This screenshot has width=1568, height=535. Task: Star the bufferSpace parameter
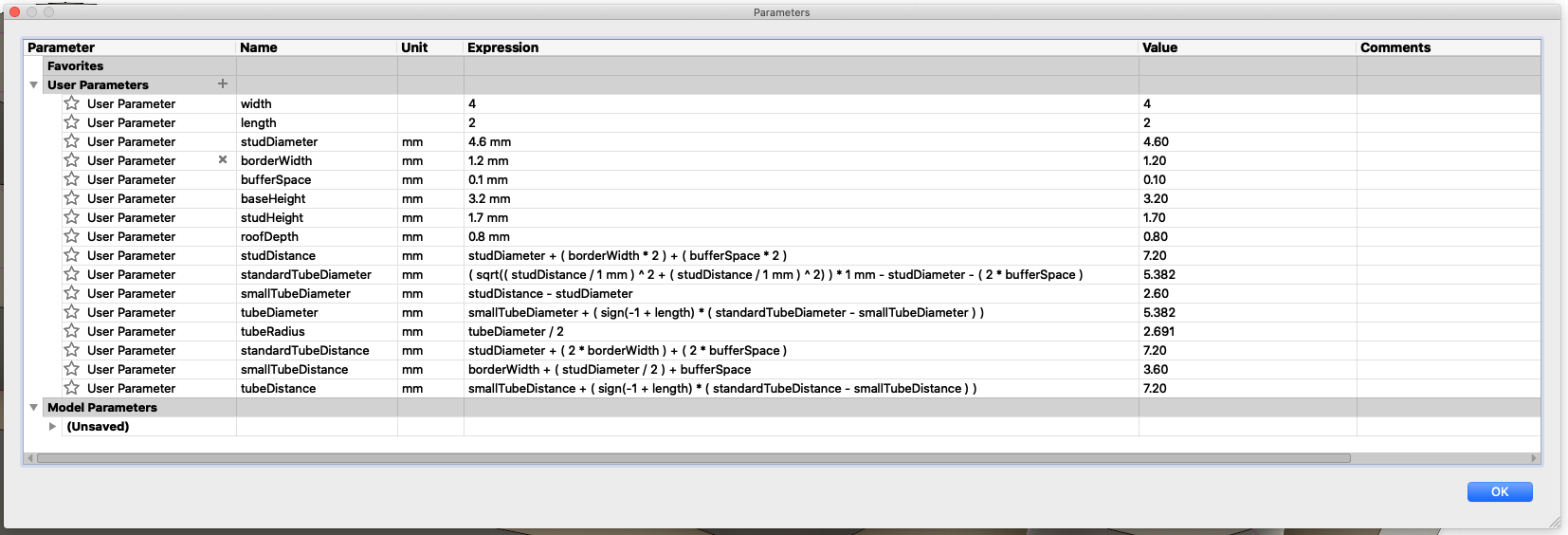click(x=72, y=179)
